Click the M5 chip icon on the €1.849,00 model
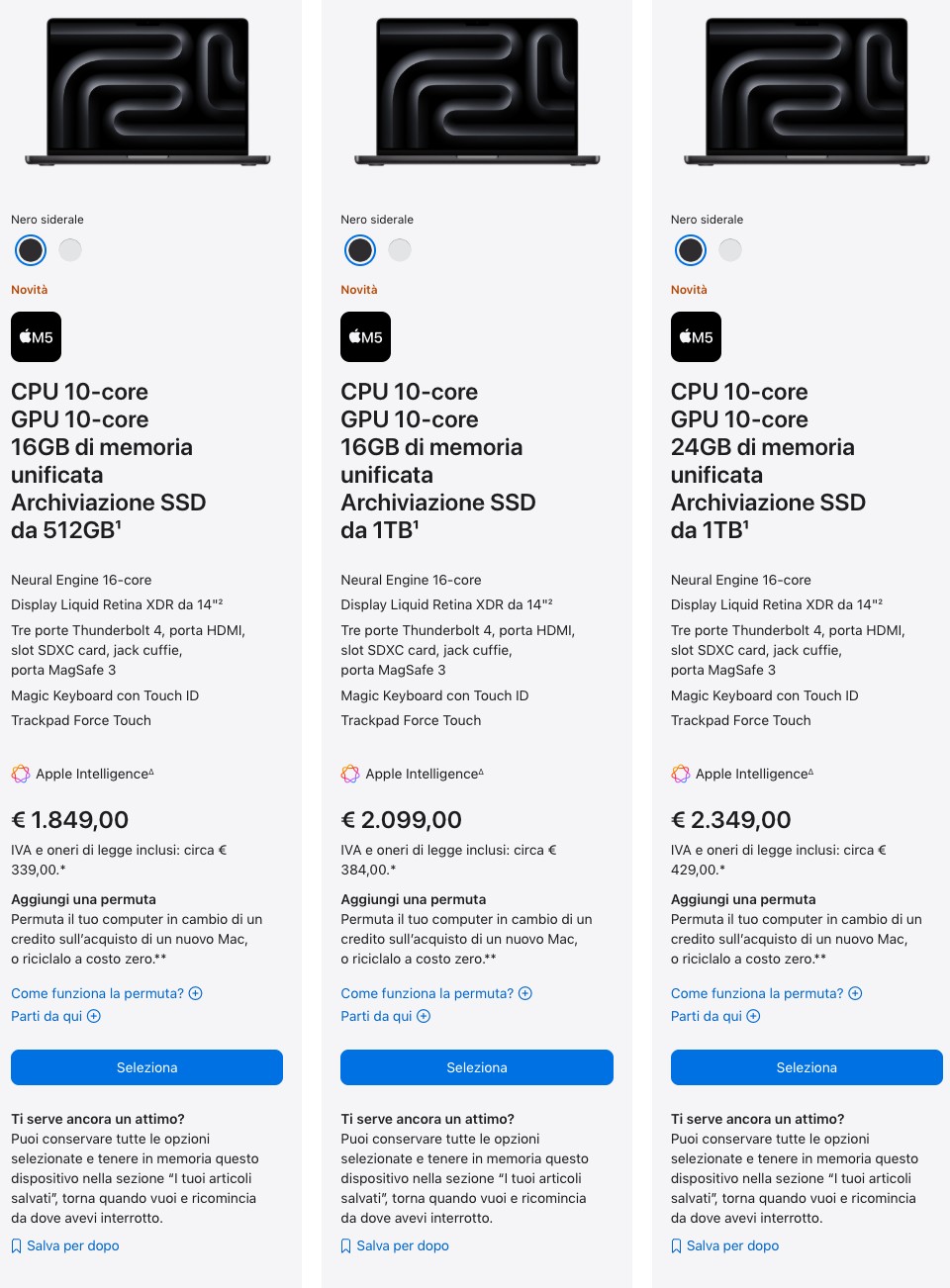The height and width of the screenshot is (1288, 950). point(36,337)
